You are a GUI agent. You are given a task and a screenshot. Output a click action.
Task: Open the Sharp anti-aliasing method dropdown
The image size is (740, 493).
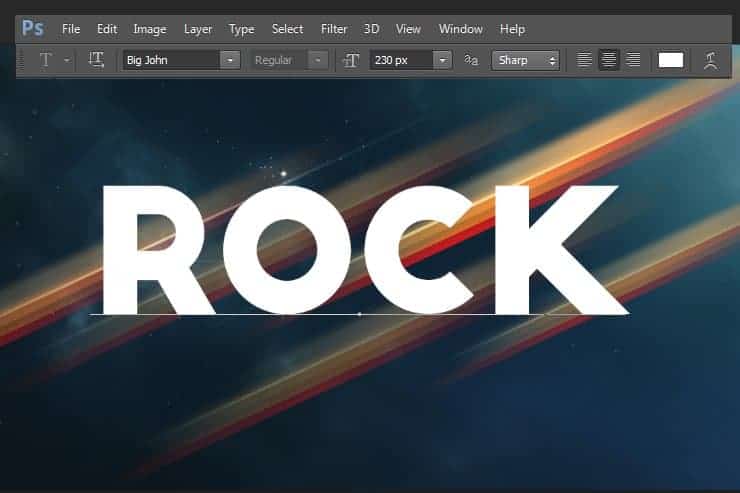click(x=526, y=60)
